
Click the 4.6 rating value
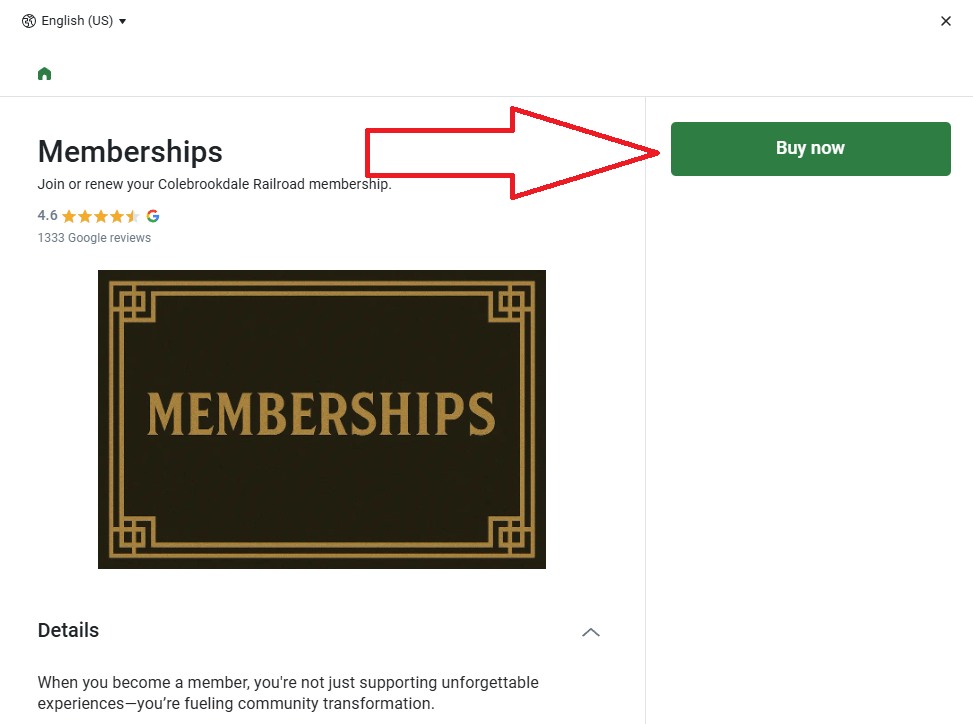[46, 215]
